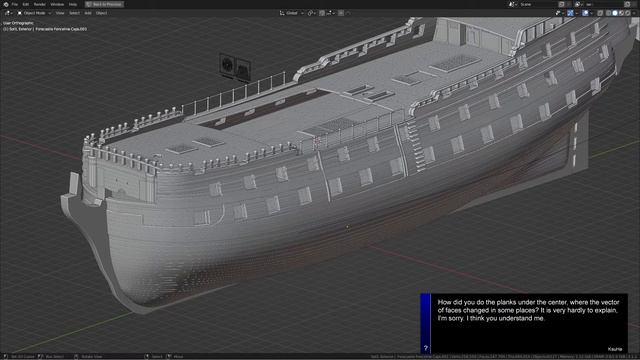Toggle the snapping magnet icon
Screen dimensions: 640x360
click(x=322, y=13)
